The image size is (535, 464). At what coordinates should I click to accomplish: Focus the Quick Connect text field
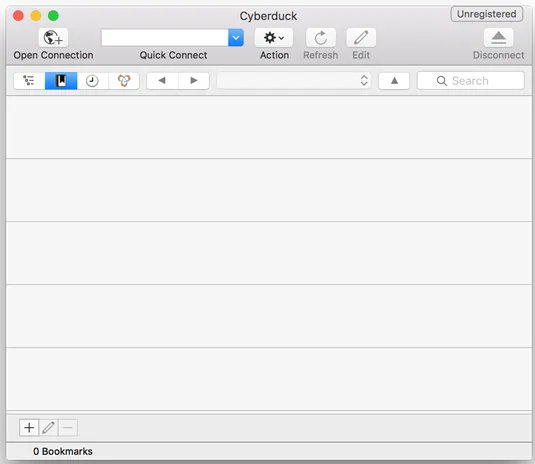[165, 38]
